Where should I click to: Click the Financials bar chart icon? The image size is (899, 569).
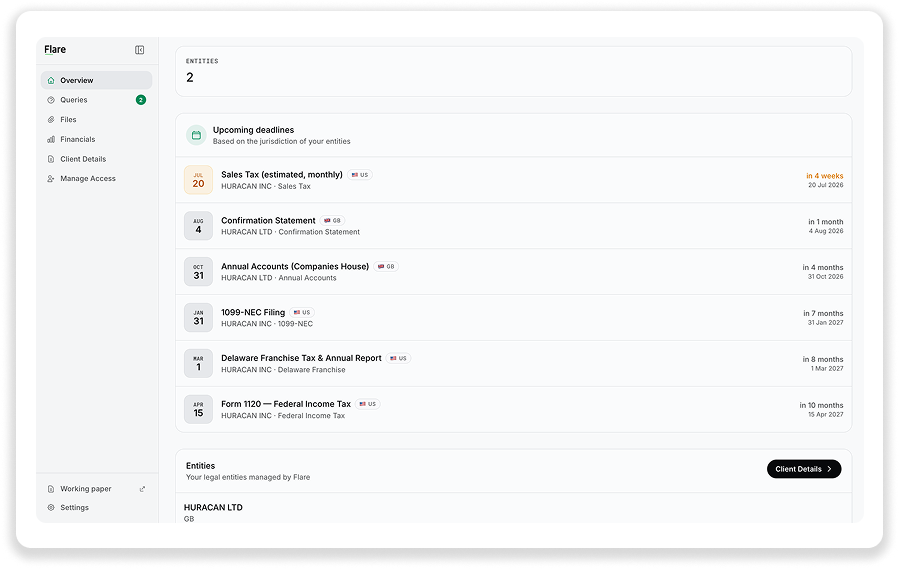click(51, 139)
